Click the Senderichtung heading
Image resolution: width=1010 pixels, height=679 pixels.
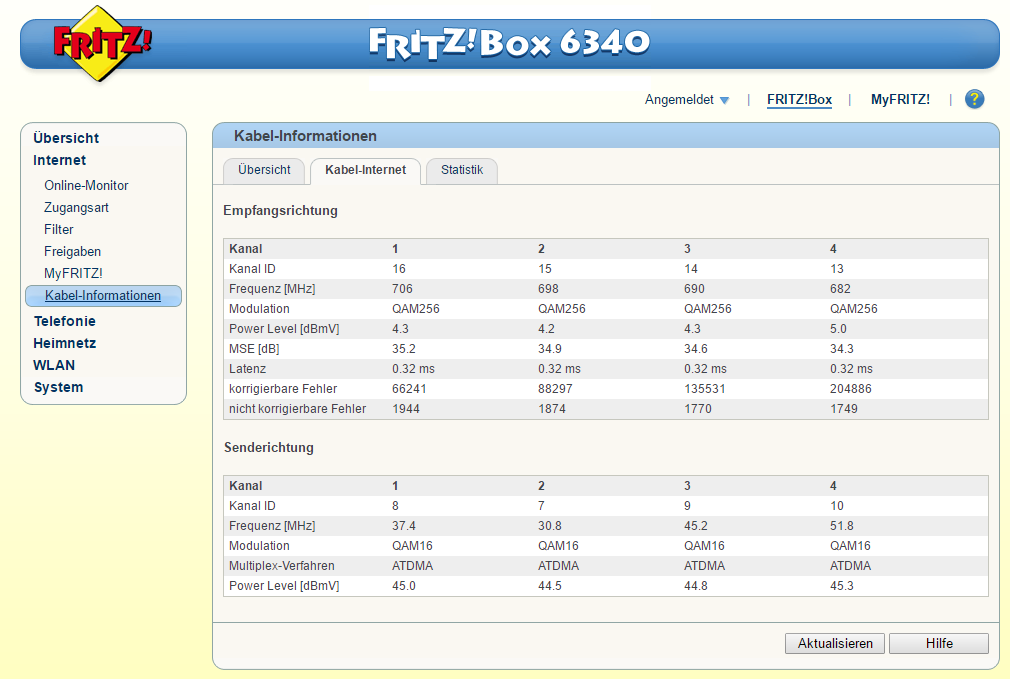click(x=269, y=448)
